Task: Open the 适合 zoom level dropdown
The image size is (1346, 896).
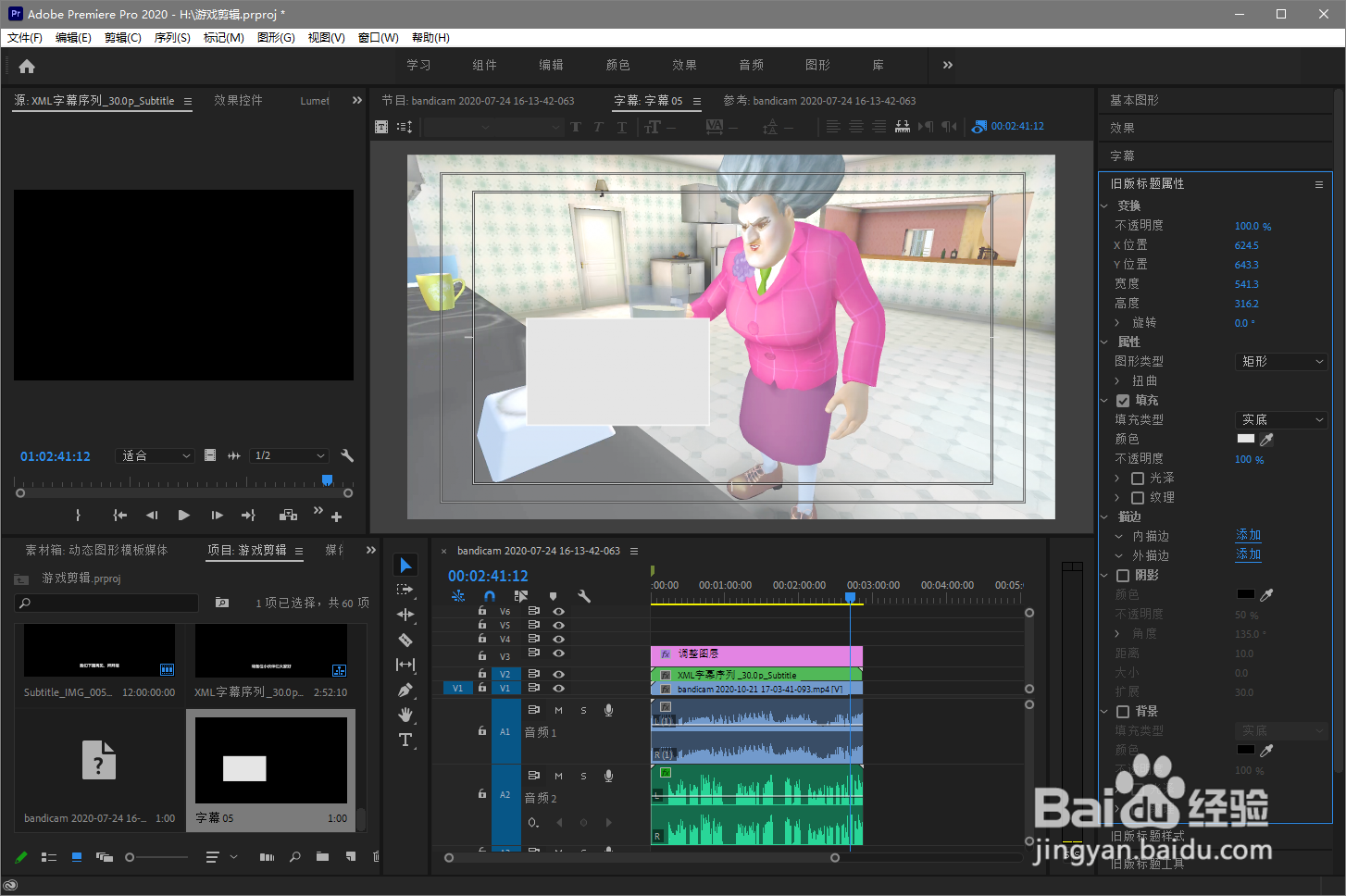Action: coord(156,455)
